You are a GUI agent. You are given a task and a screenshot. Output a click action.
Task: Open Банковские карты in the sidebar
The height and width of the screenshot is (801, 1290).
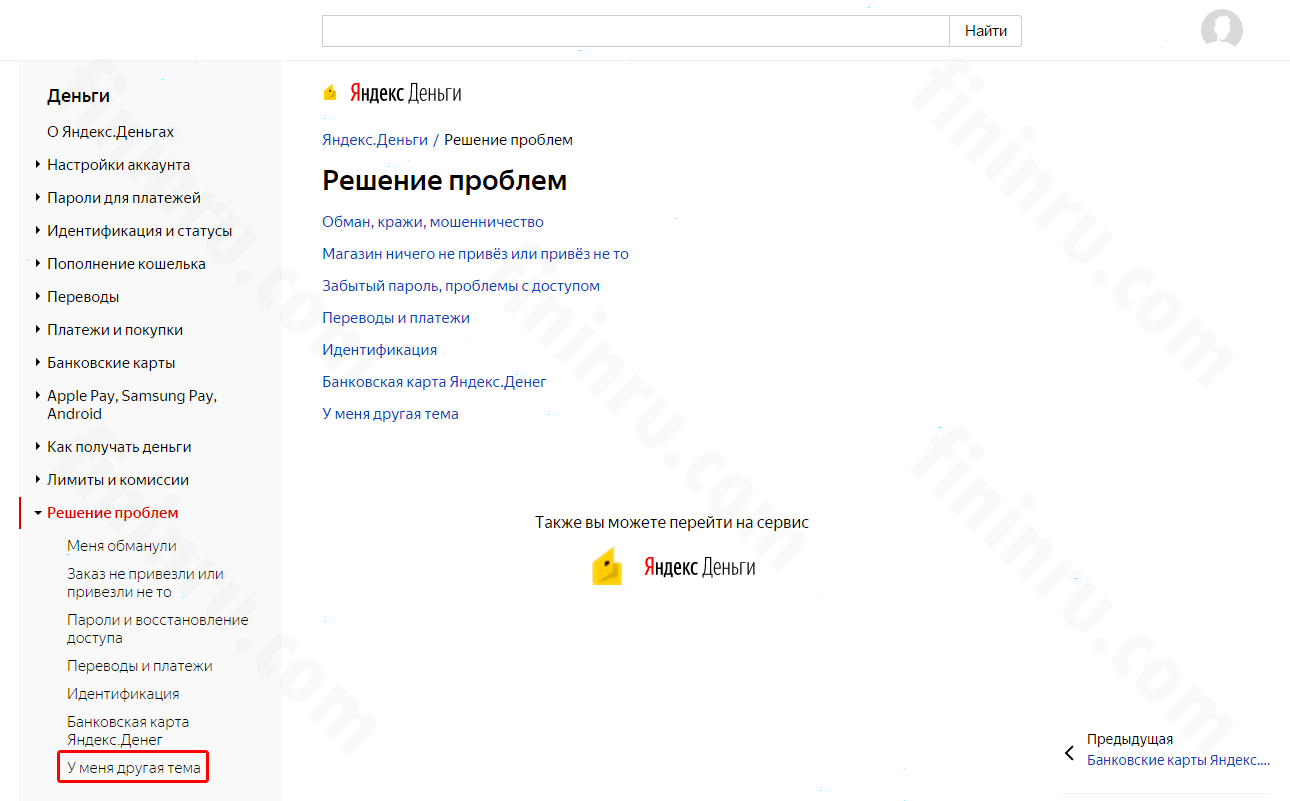(x=111, y=363)
